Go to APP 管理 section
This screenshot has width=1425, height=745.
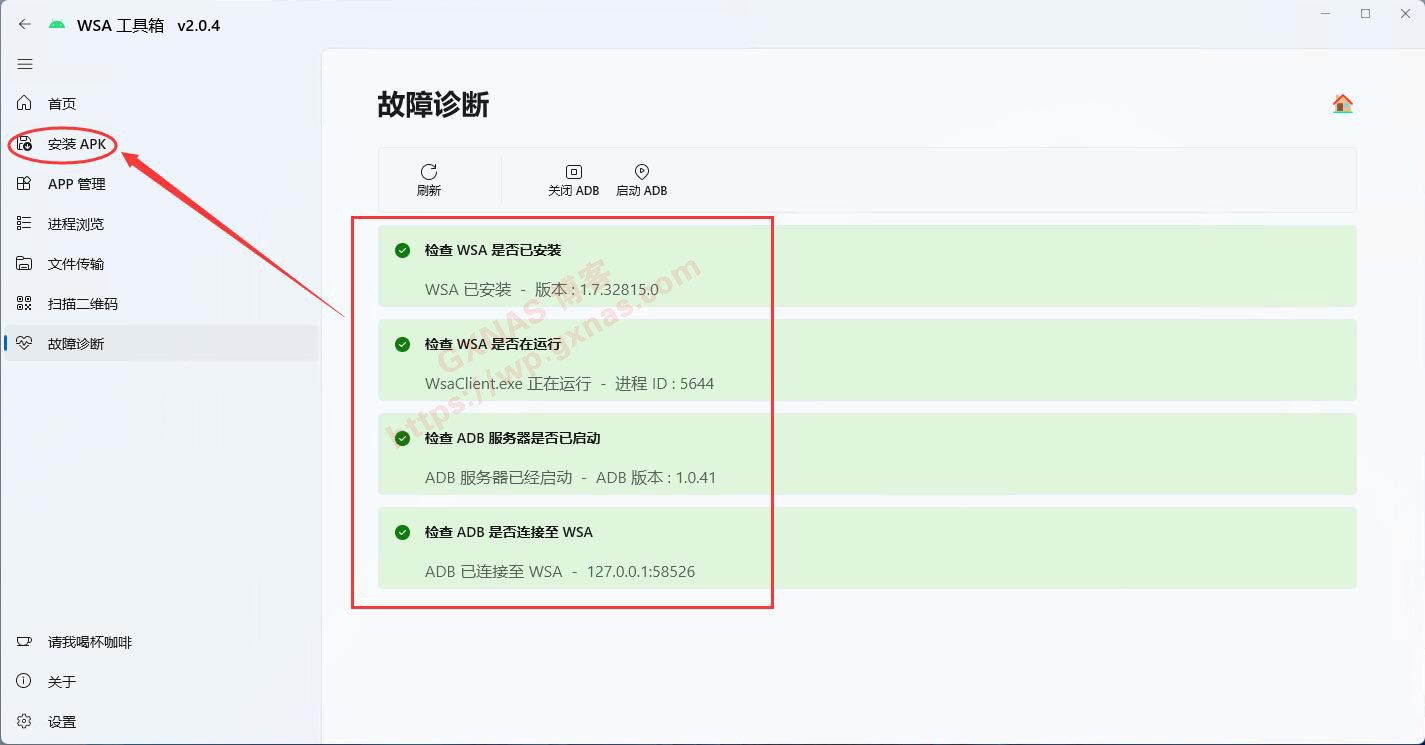pos(76,184)
